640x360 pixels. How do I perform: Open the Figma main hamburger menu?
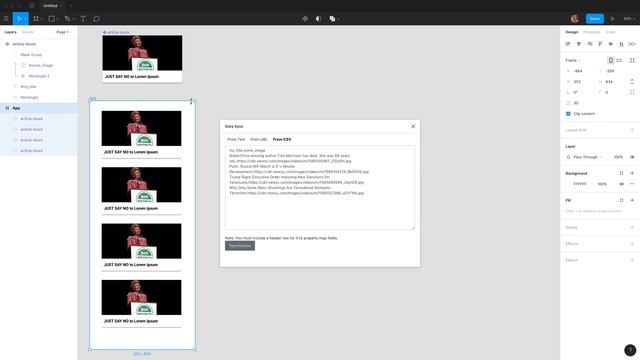tap(6, 19)
